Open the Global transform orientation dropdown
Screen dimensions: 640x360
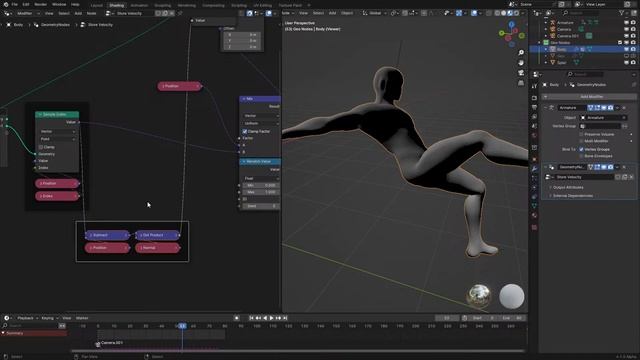(375, 13)
